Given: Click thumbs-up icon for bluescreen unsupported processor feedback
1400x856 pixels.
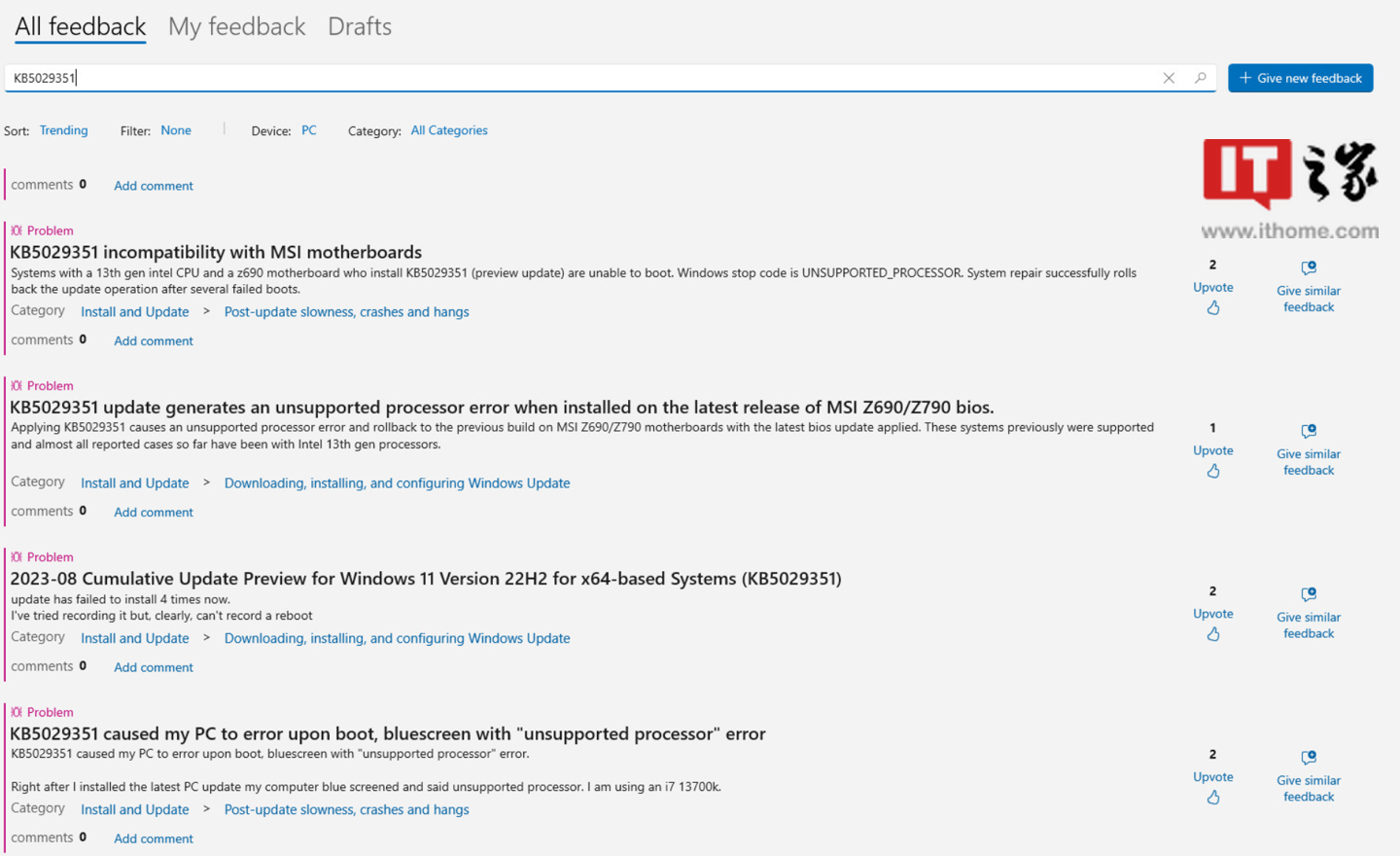Looking at the screenshot, I should (x=1213, y=798).
